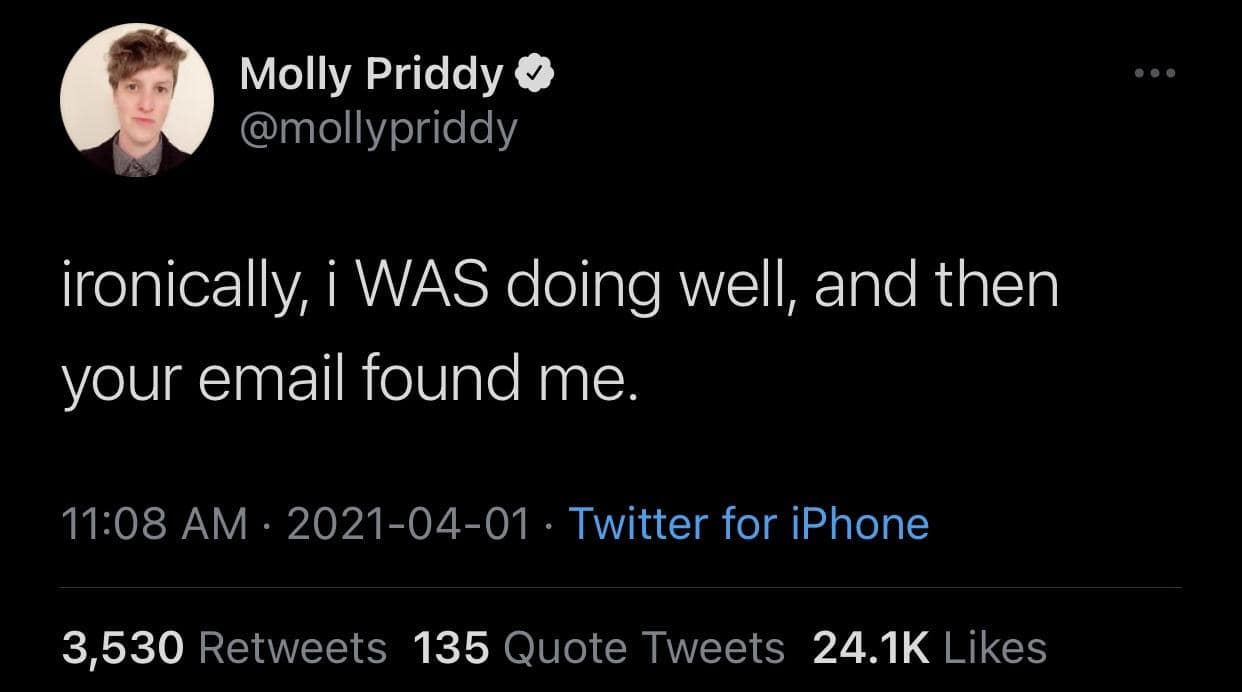Click the 135 quote count number
The height and width of the screenshot is (692, 1242).
point(451,647)
